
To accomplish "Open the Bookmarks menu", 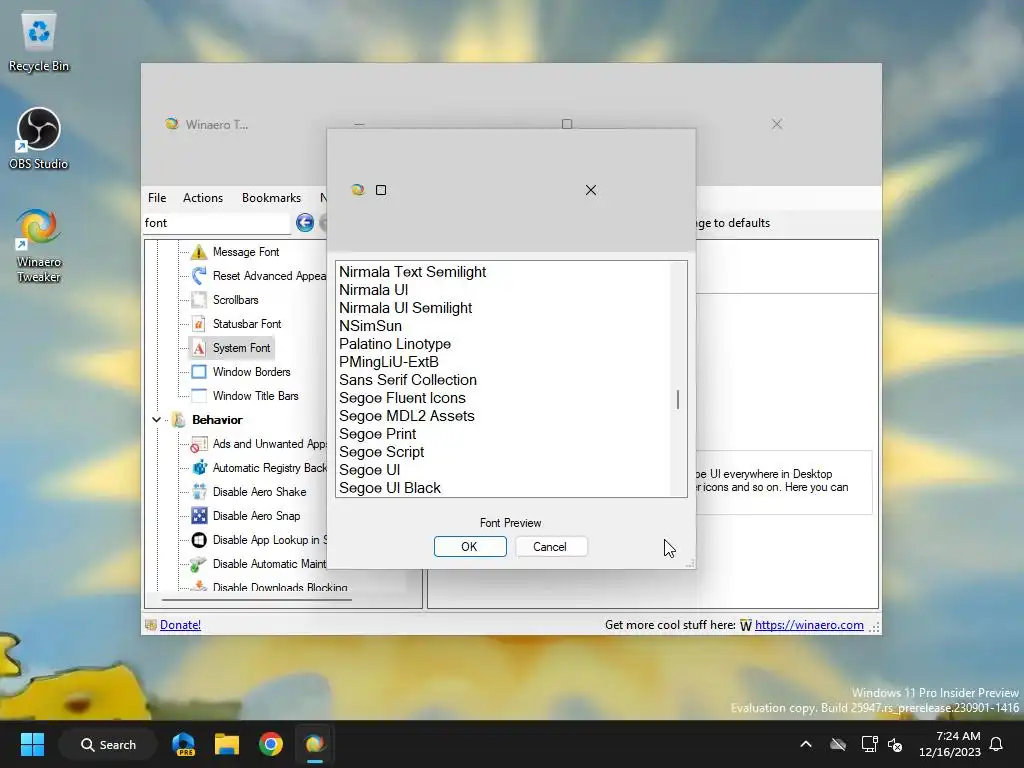I will pyautogui.click(x=271, y=198).
